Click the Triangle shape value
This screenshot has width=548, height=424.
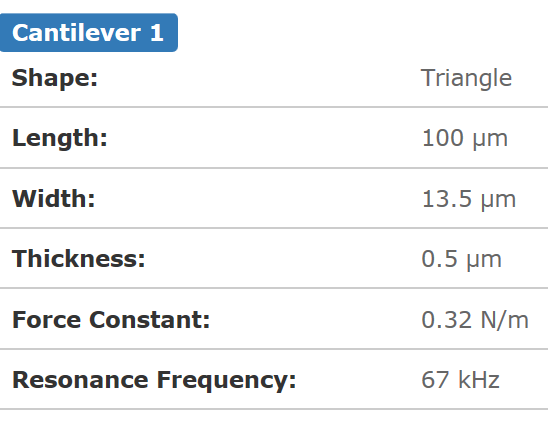(467, 78)
